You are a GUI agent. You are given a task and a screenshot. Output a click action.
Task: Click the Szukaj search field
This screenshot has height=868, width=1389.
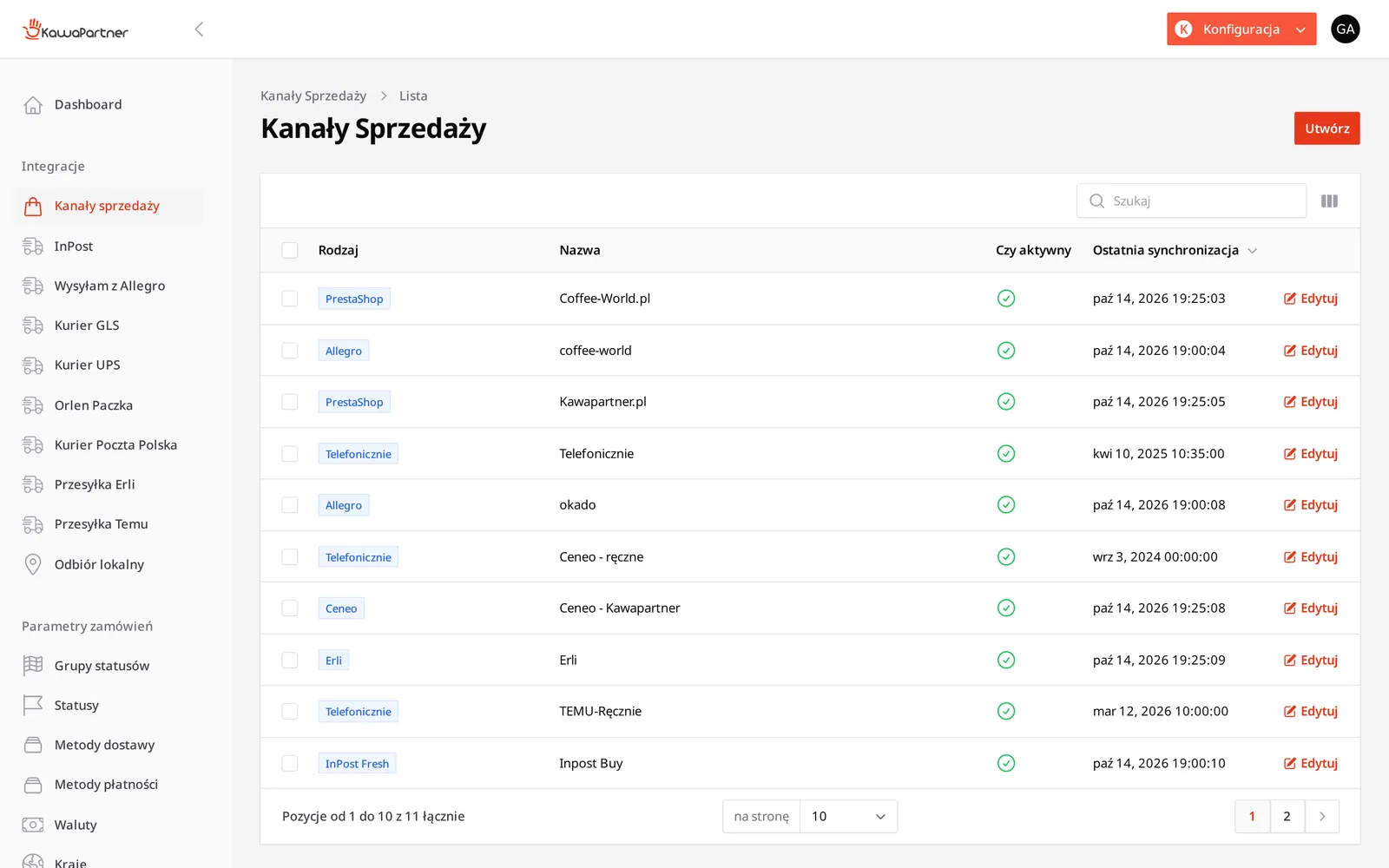1191,201
